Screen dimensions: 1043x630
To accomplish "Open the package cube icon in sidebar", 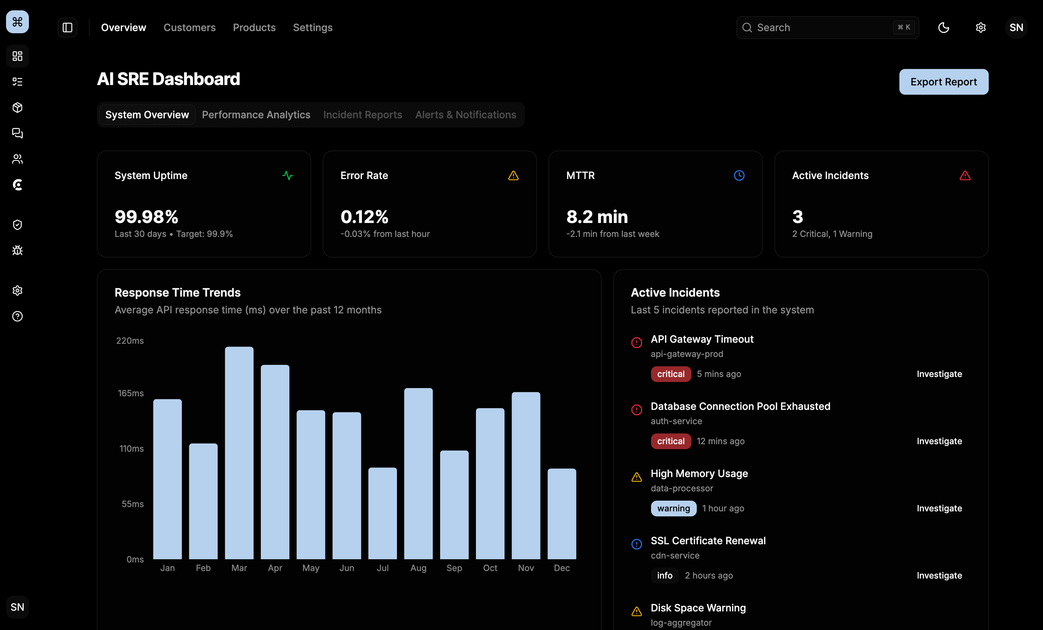I will coord(17,108).
